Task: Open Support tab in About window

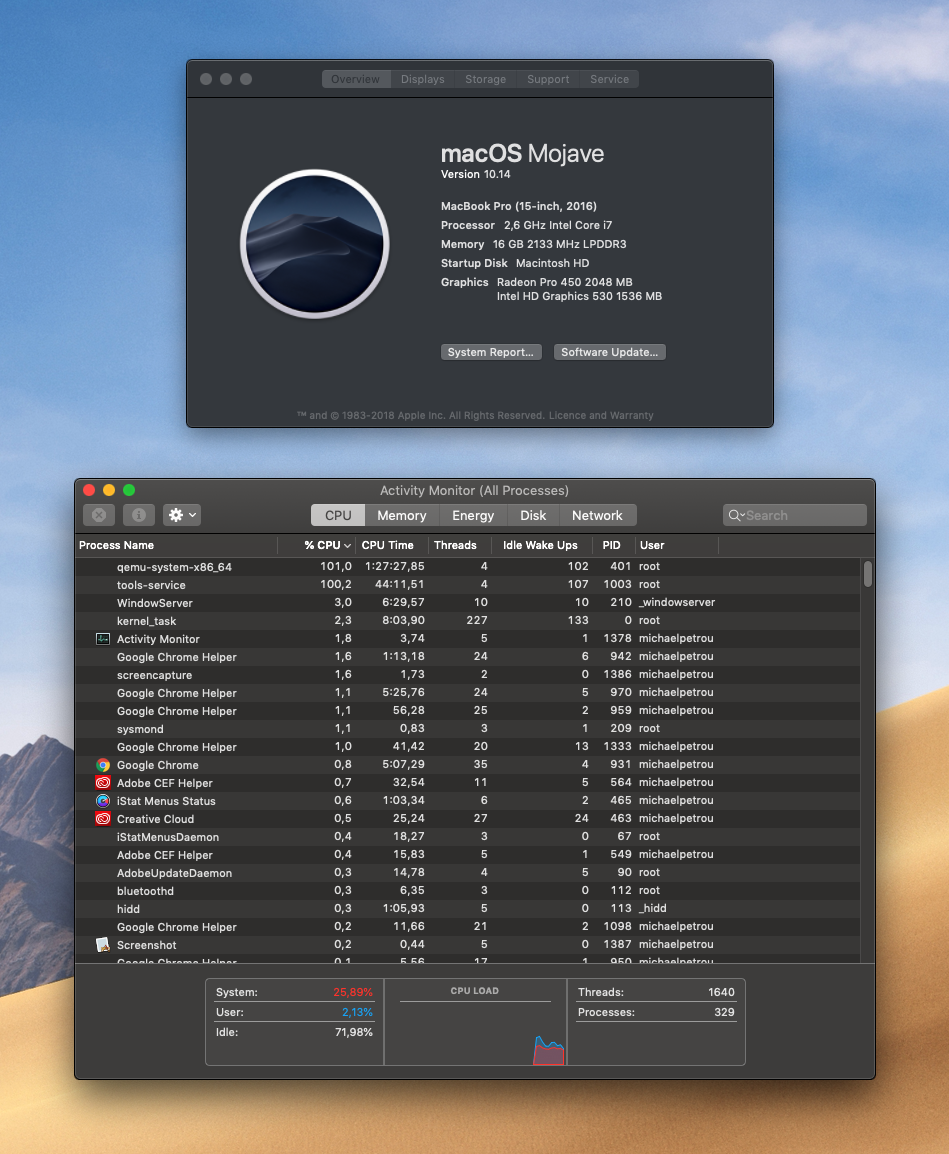Action: click(548, 79)
